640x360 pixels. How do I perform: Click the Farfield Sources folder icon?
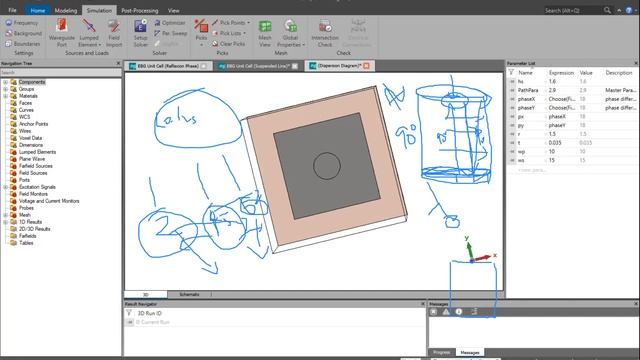(13, 166)
